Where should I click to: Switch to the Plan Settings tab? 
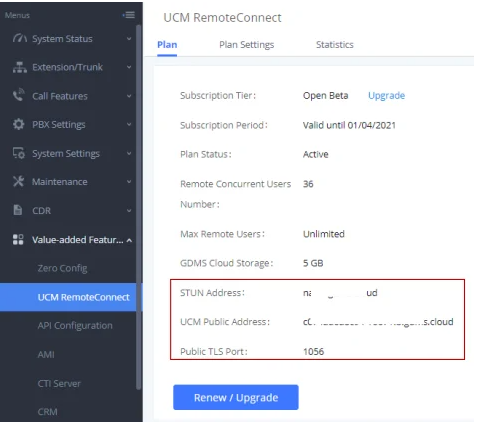coord(247,45)
